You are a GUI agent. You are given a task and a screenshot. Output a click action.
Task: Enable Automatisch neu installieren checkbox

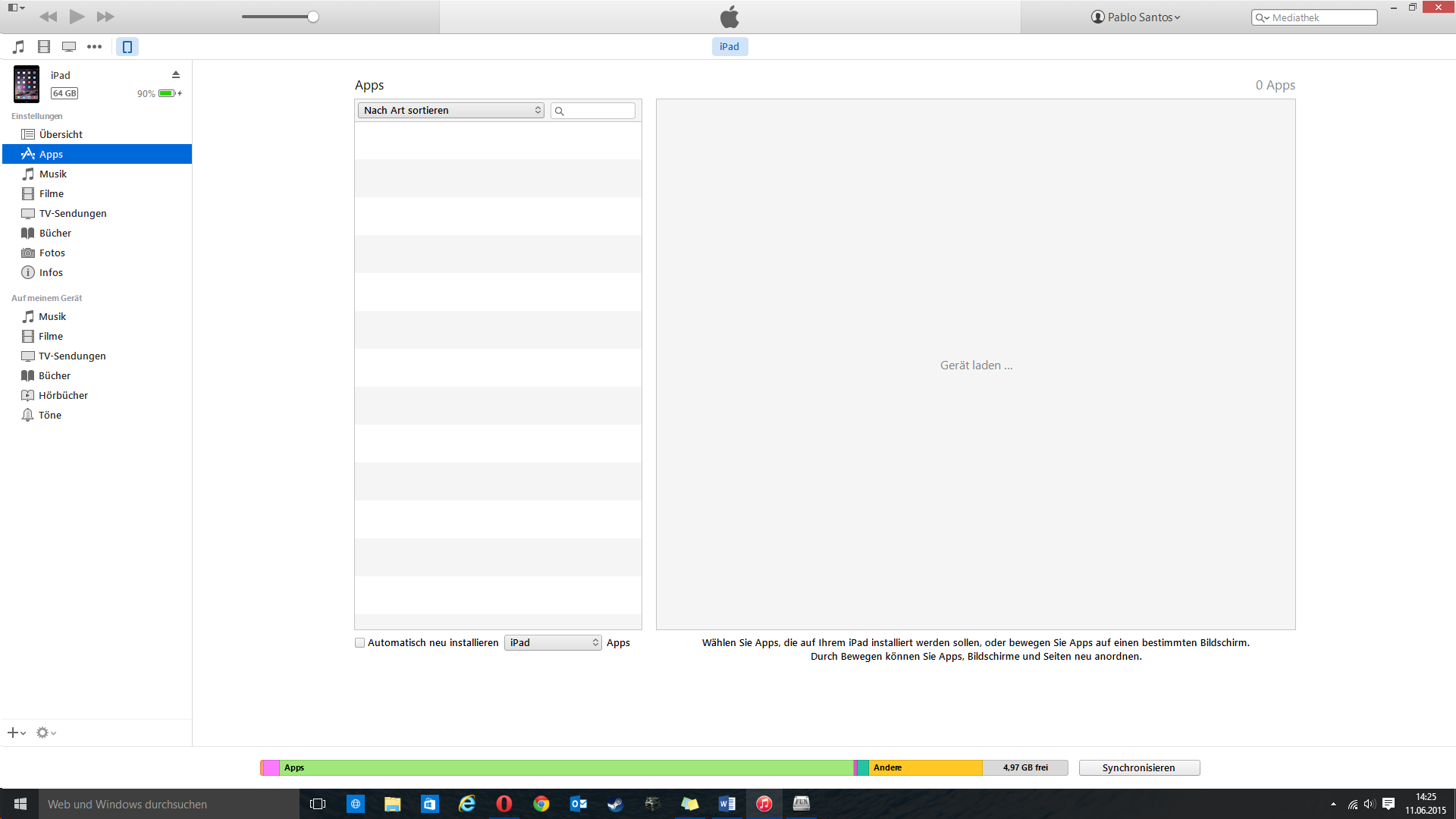tap(360, 643)
